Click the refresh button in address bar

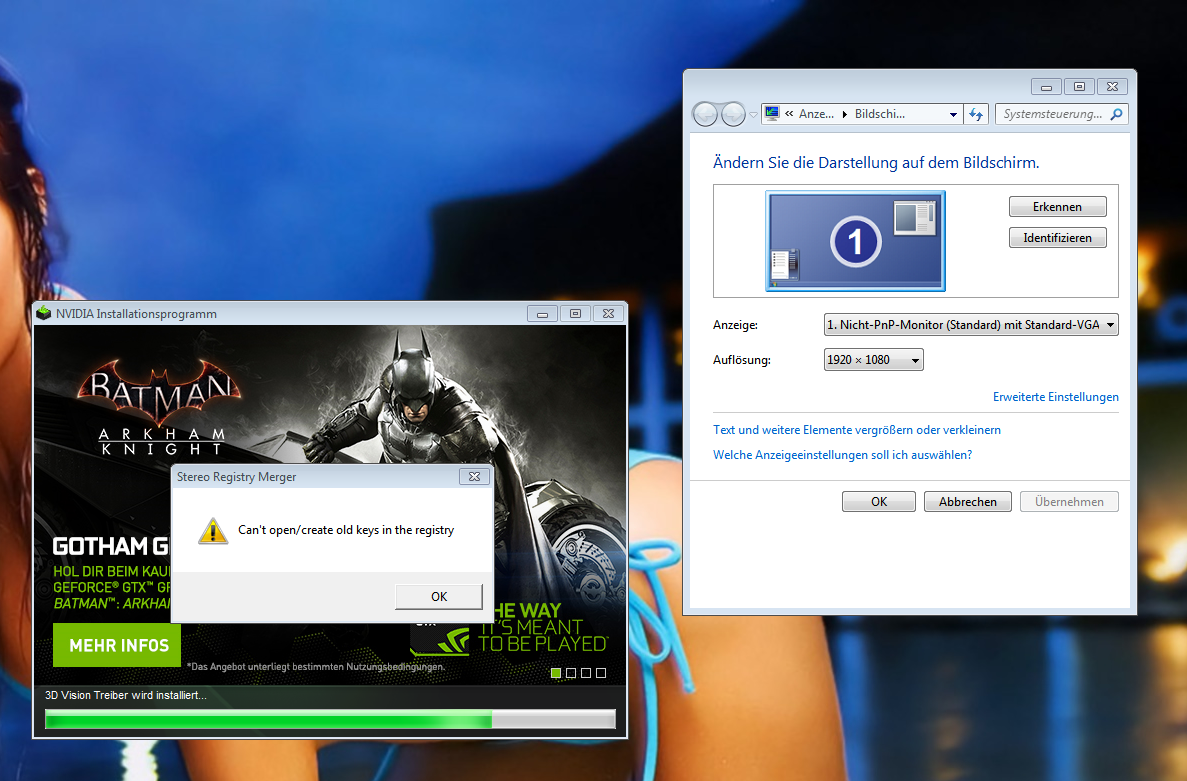pyautogui.click(x=977, y=114)
